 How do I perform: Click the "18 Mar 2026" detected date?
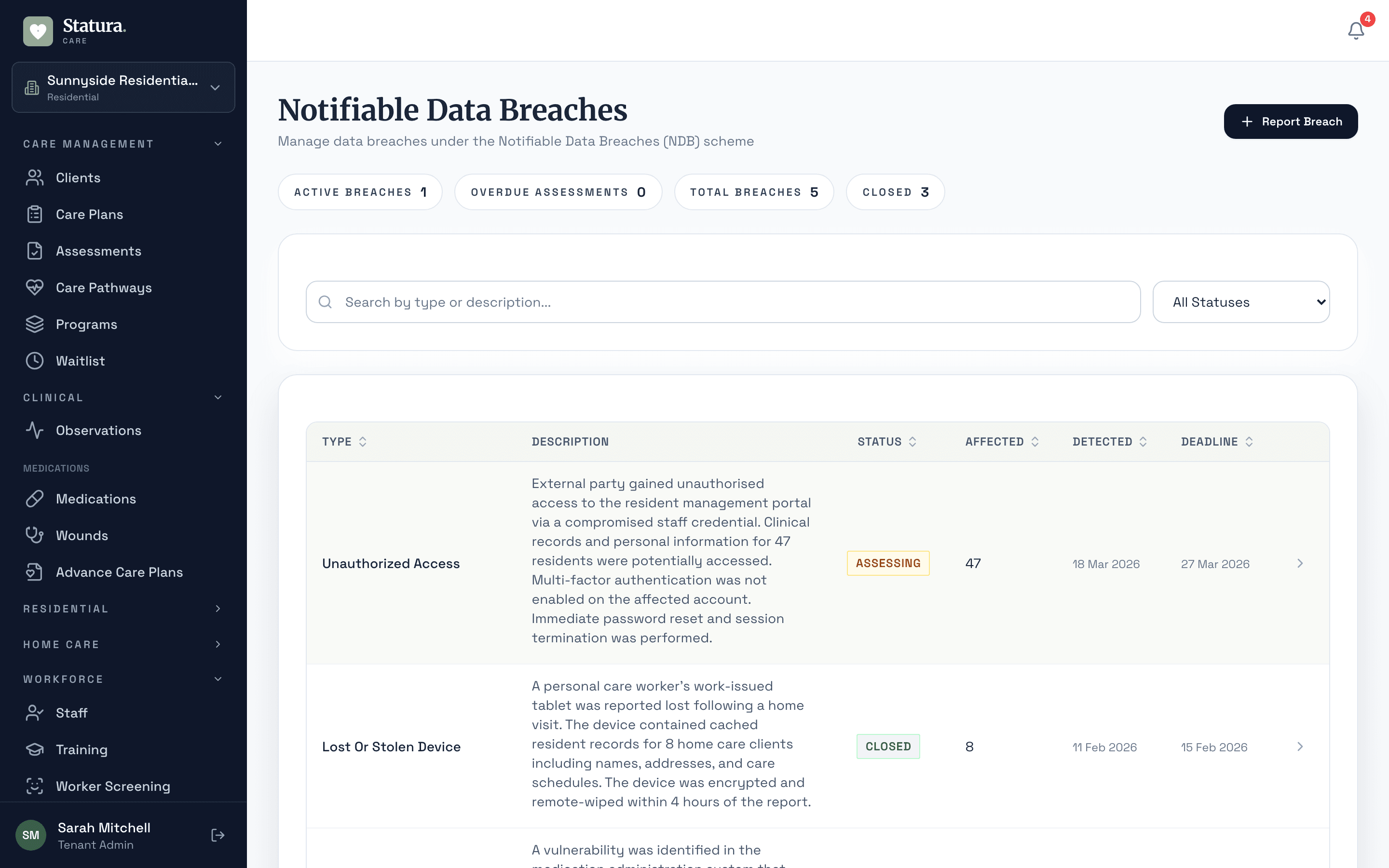[x=1106, y=564]
